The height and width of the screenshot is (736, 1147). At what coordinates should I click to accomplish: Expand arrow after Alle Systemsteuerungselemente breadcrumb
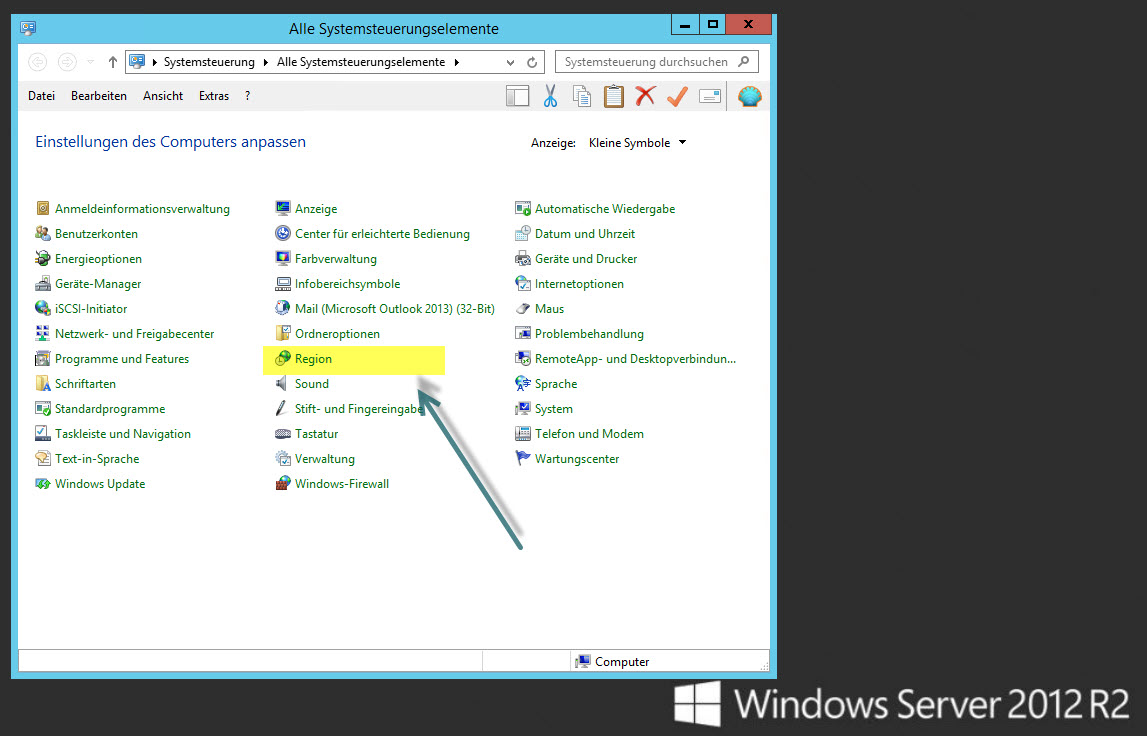click(456, 62)
